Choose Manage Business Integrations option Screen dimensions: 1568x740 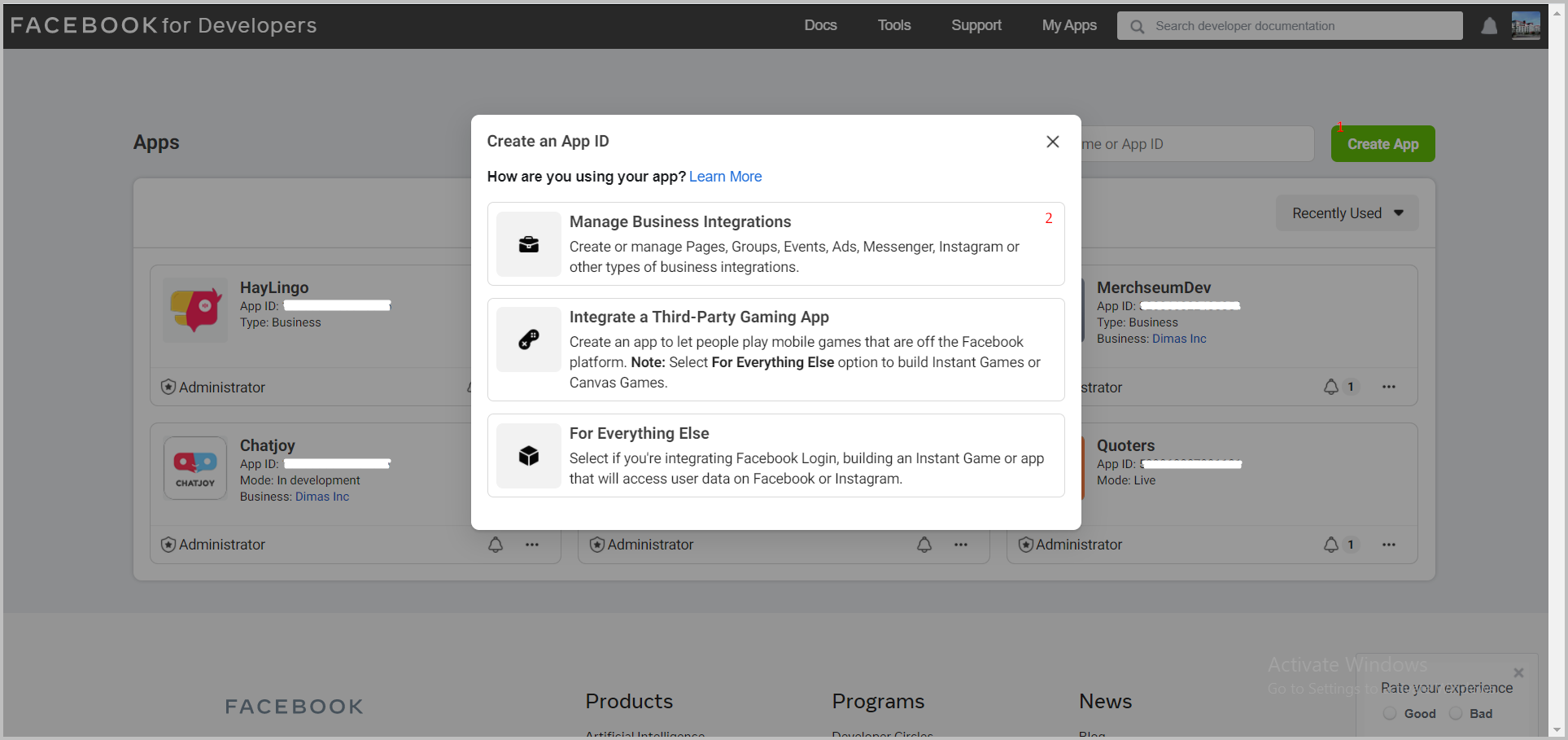[x=775, y=243]
